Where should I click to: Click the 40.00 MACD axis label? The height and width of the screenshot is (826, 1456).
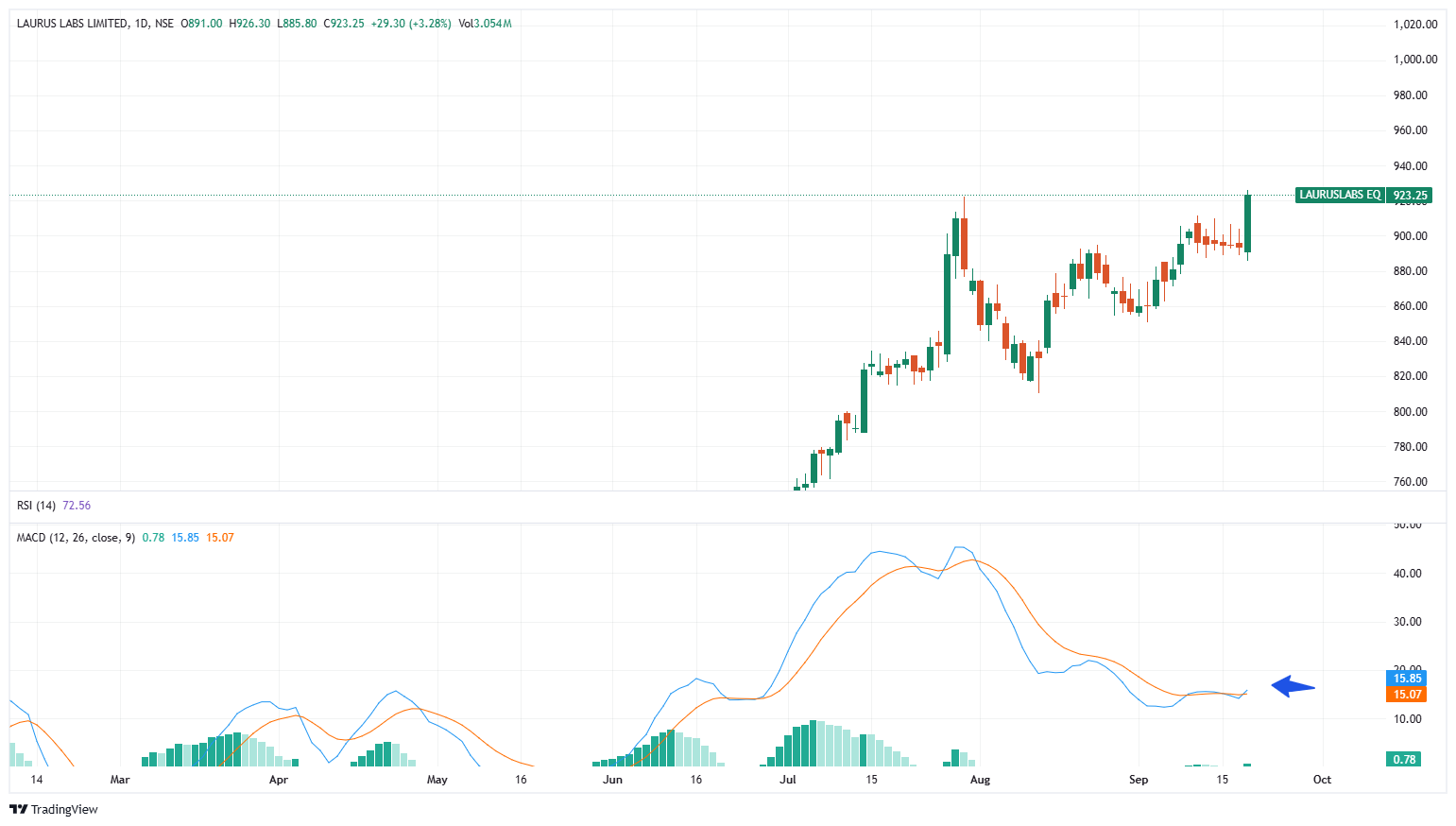[1408, 574]
